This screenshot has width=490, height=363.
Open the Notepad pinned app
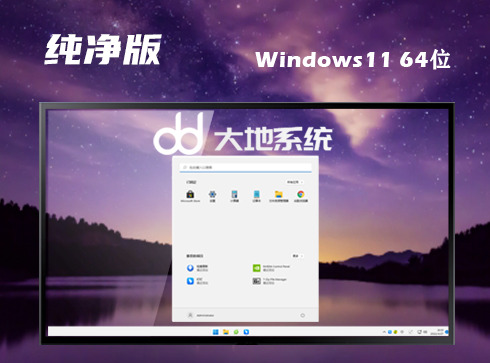click(x=256, y=196)
